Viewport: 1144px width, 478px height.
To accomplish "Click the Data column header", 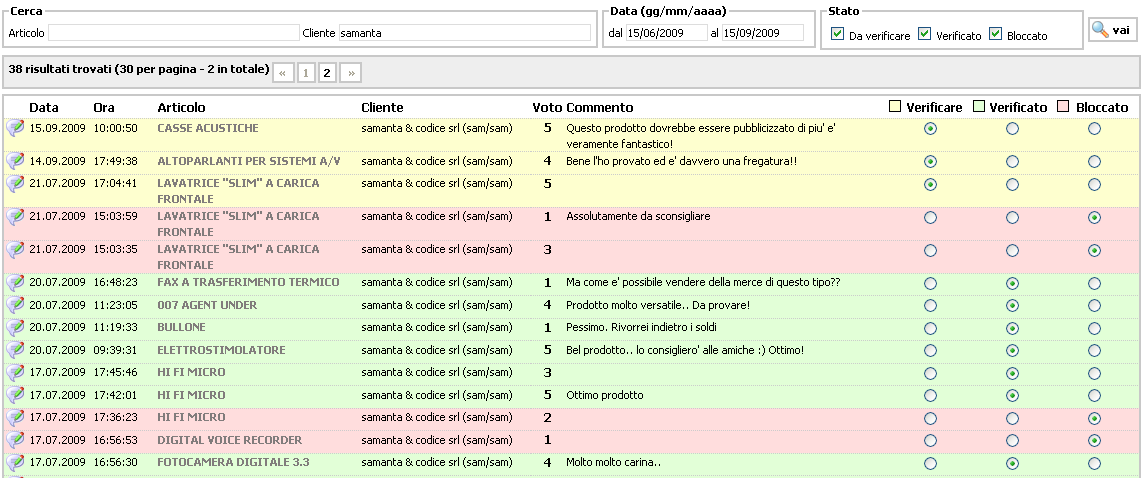I will point(44,107).
